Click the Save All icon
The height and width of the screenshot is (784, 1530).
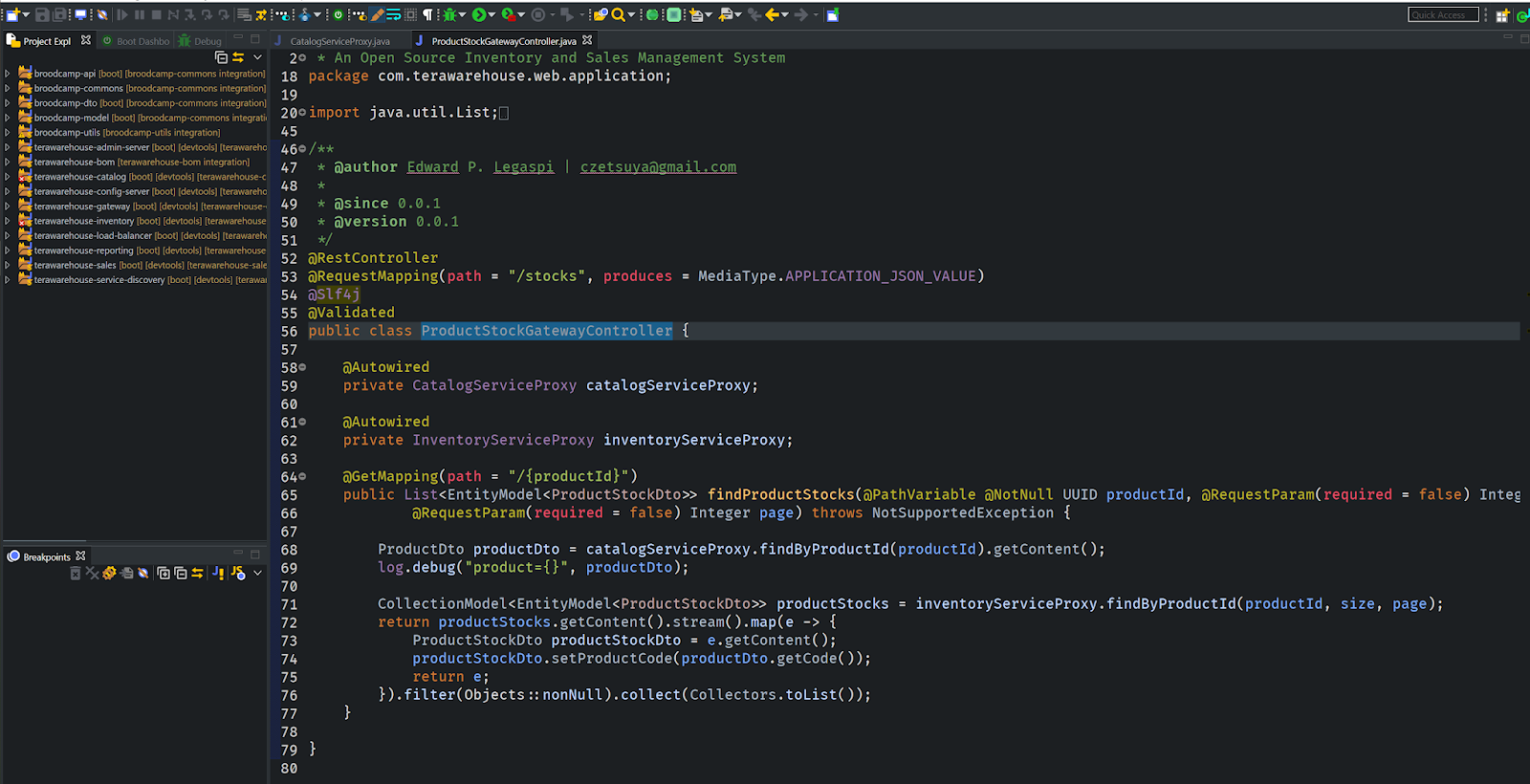[59, 14]
